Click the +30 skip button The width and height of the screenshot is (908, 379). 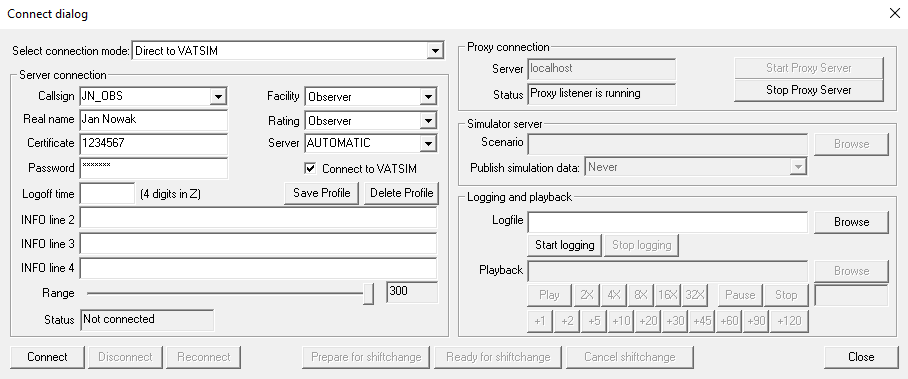[675, 321]
